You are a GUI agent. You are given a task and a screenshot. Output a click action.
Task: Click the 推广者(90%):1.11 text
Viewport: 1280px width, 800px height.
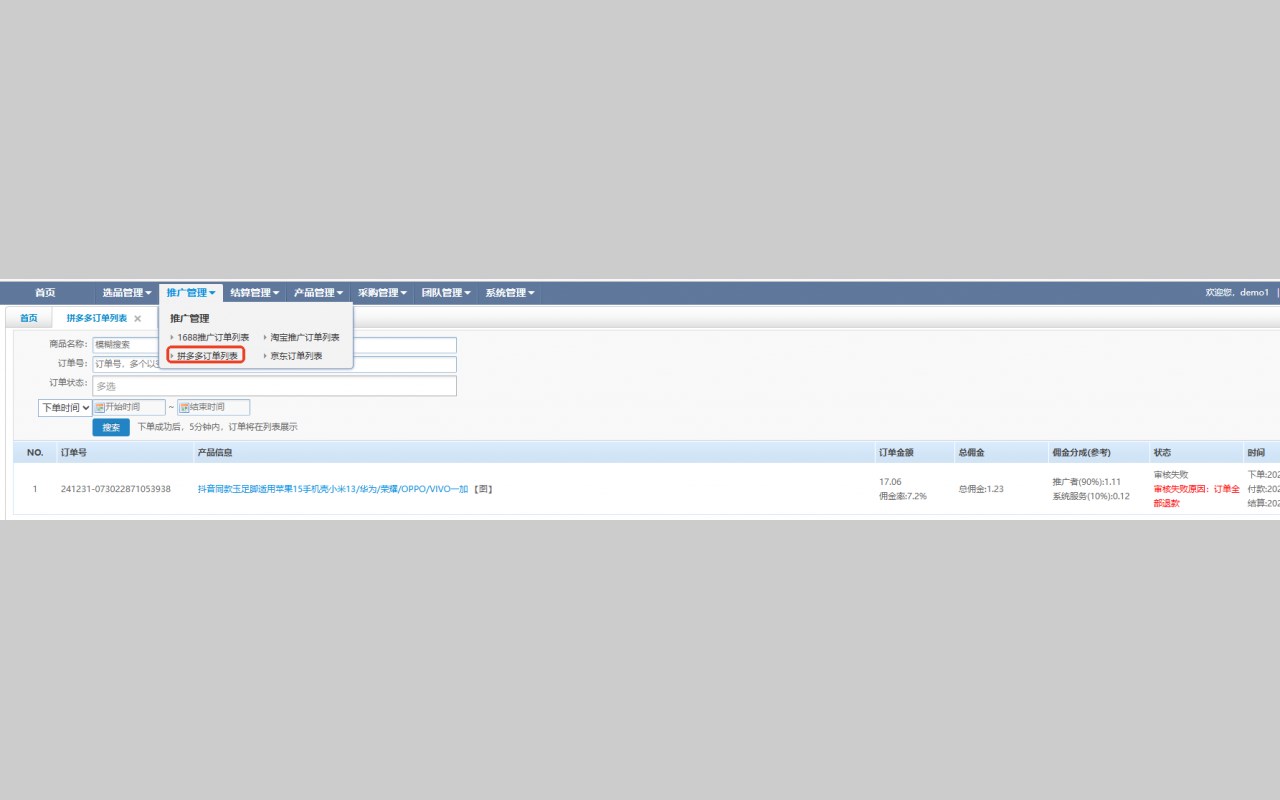coord(1086,482)
